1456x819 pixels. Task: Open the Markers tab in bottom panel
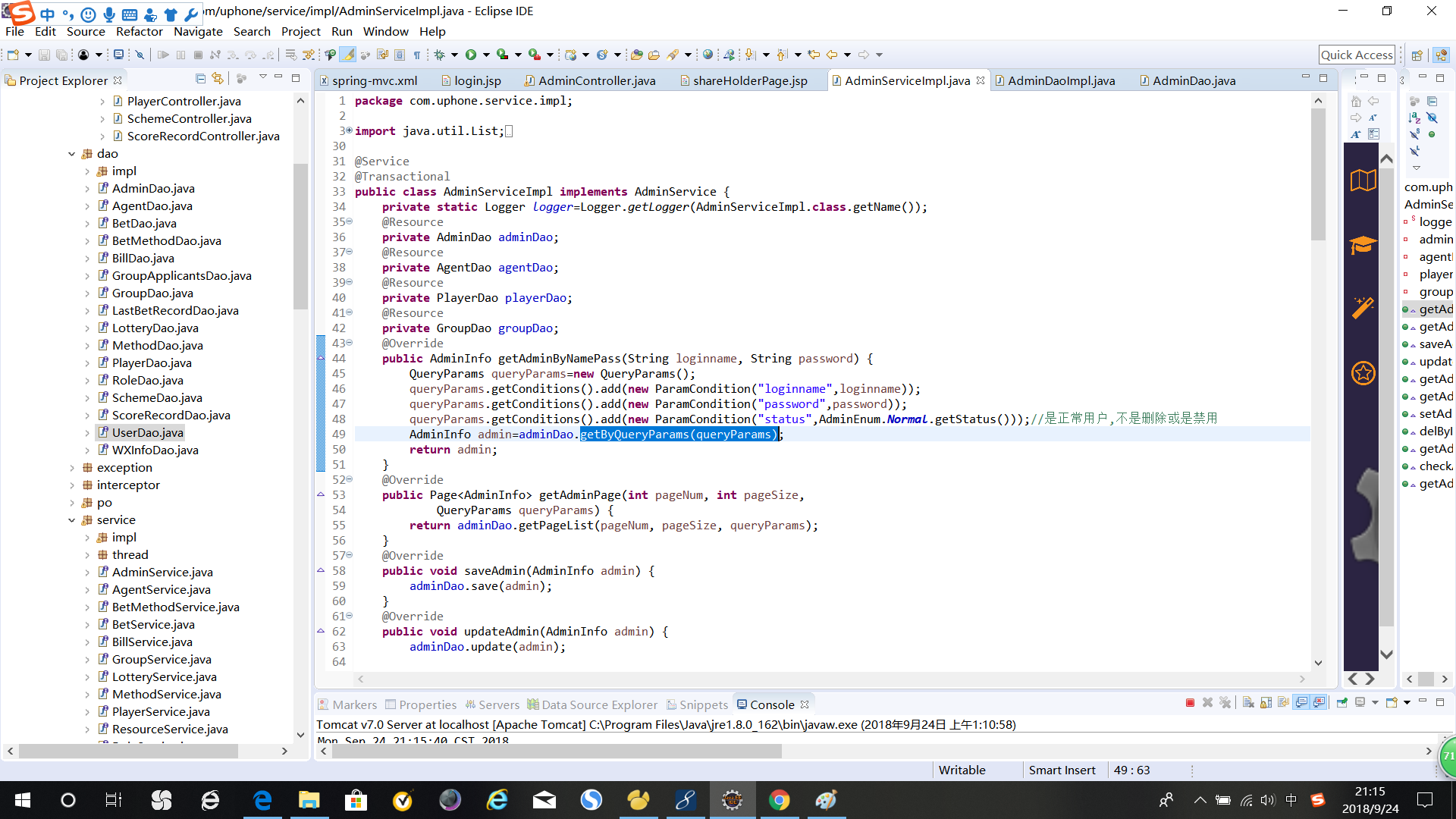[347, 704]
